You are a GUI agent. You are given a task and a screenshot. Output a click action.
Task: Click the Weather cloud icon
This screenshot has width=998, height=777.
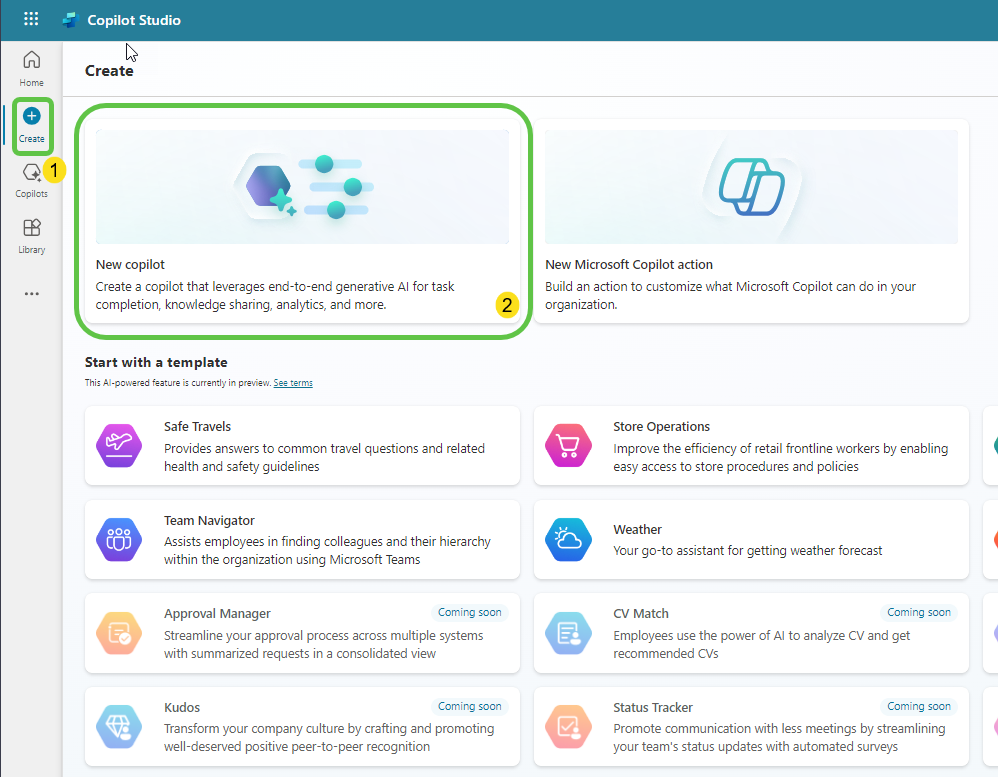[x=568, y=539]
